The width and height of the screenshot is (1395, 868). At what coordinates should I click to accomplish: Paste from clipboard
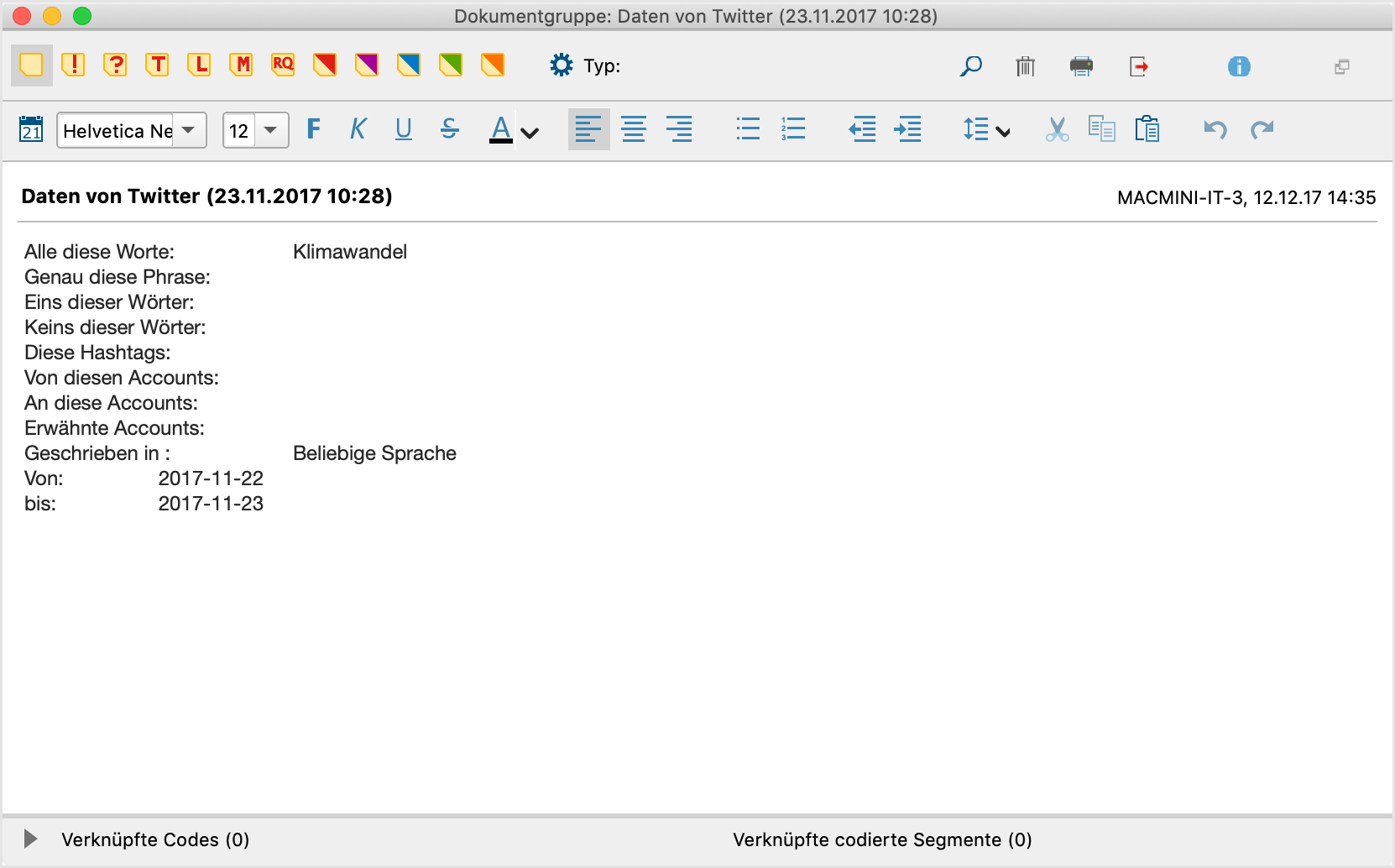[1147, 129]
